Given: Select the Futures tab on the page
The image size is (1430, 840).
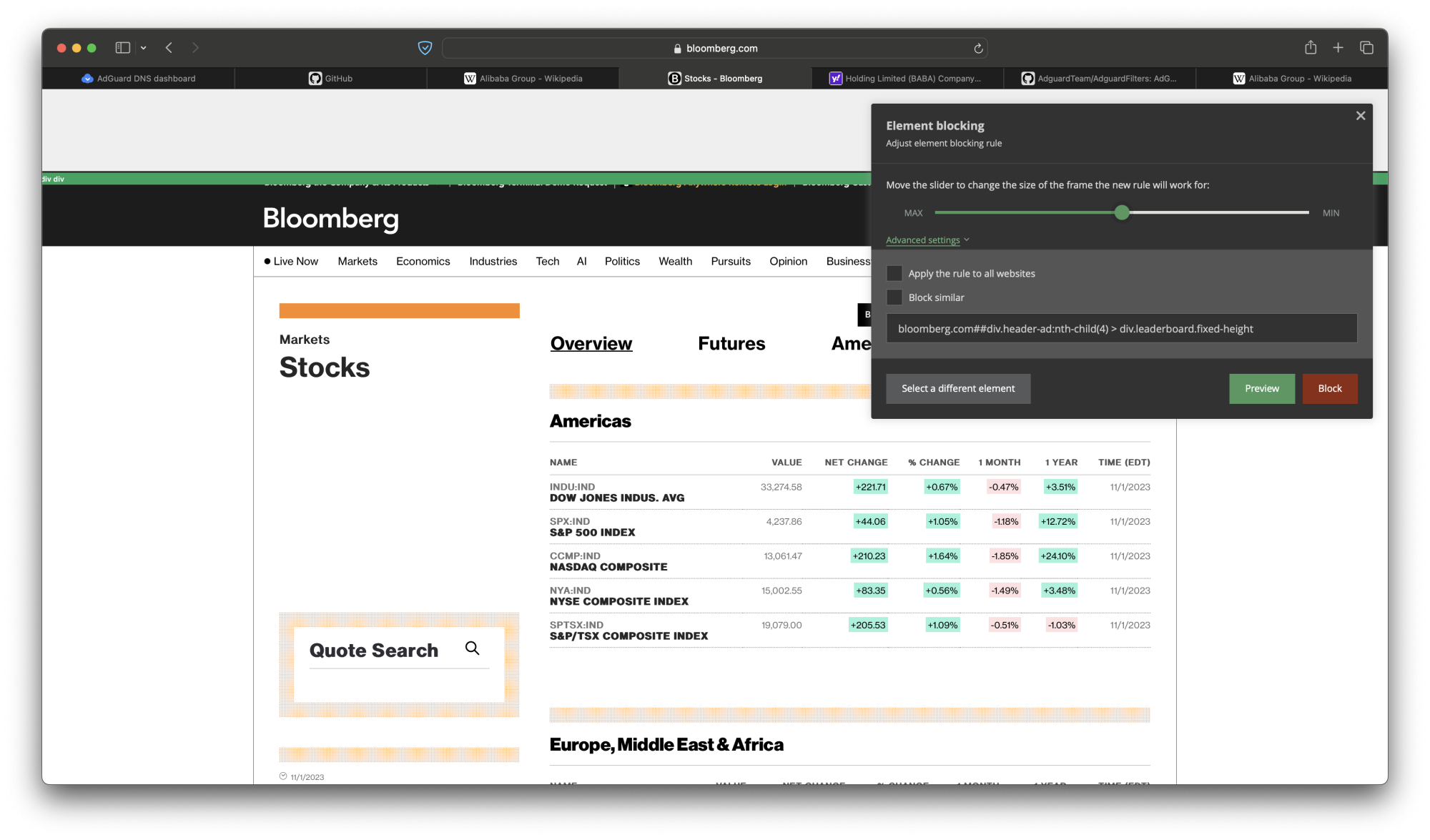Looking at the screenshot, I should coord(731,344).
